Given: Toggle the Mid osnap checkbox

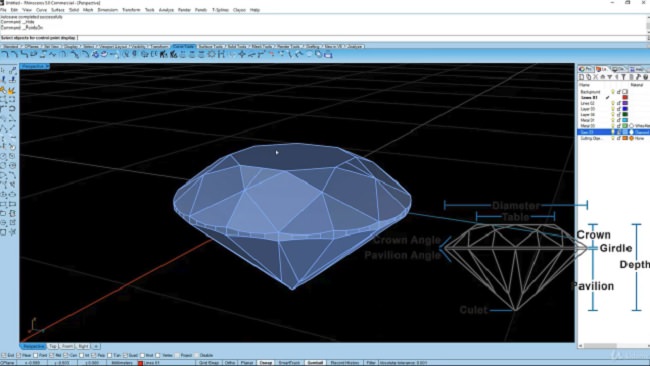Looking at the screenshot, I should (52, 355).
